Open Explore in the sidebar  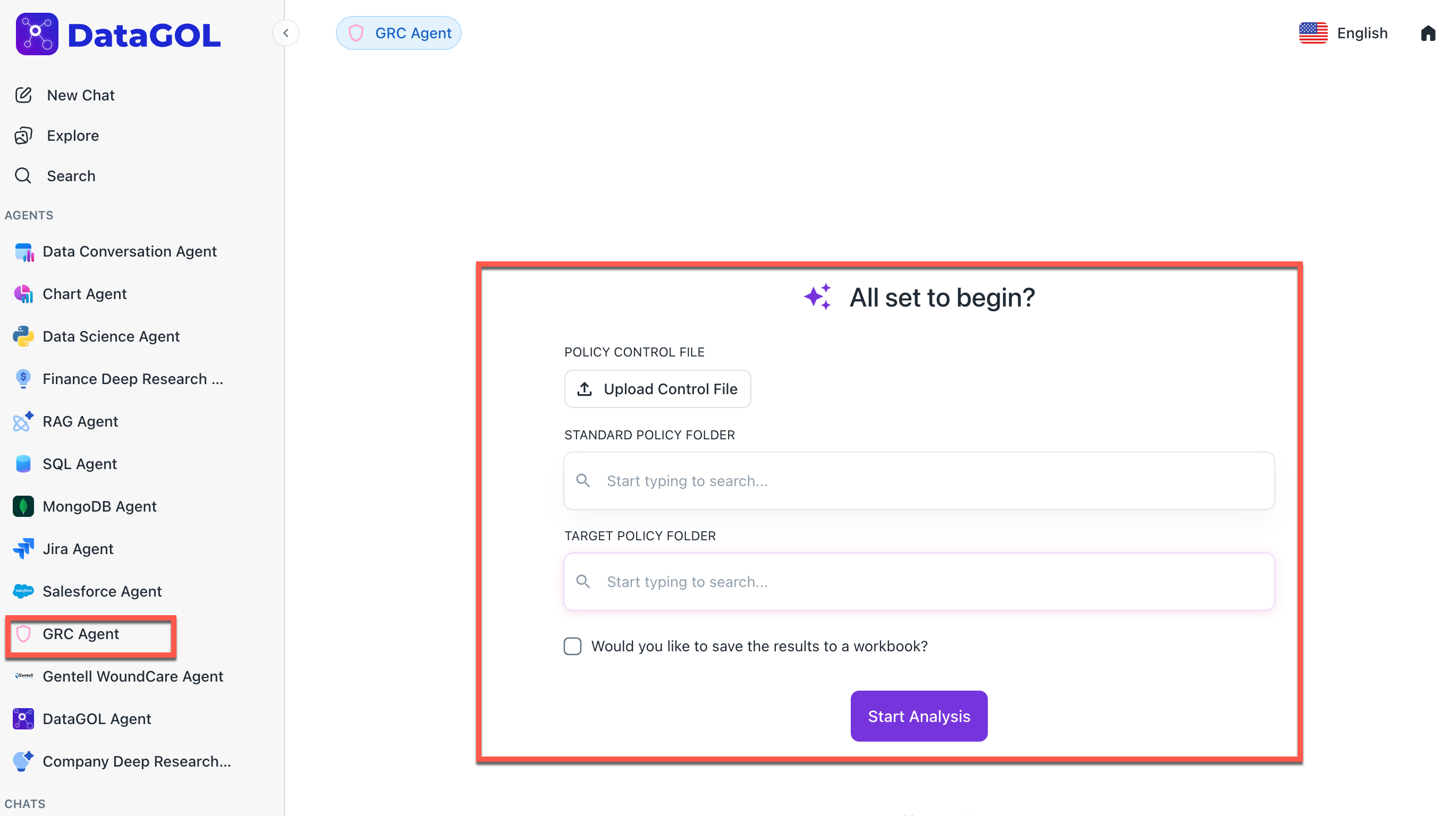[72, 135]
